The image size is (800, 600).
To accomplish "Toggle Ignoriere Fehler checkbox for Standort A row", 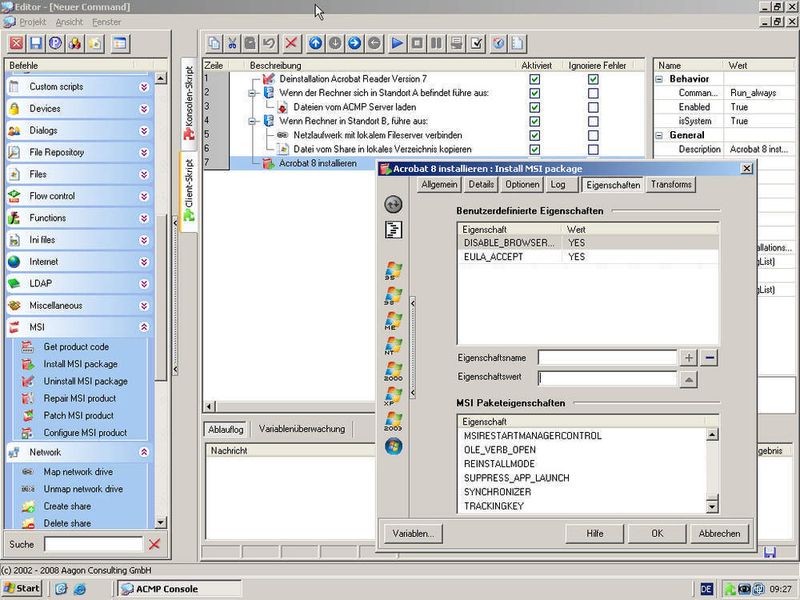I will 593,93.
